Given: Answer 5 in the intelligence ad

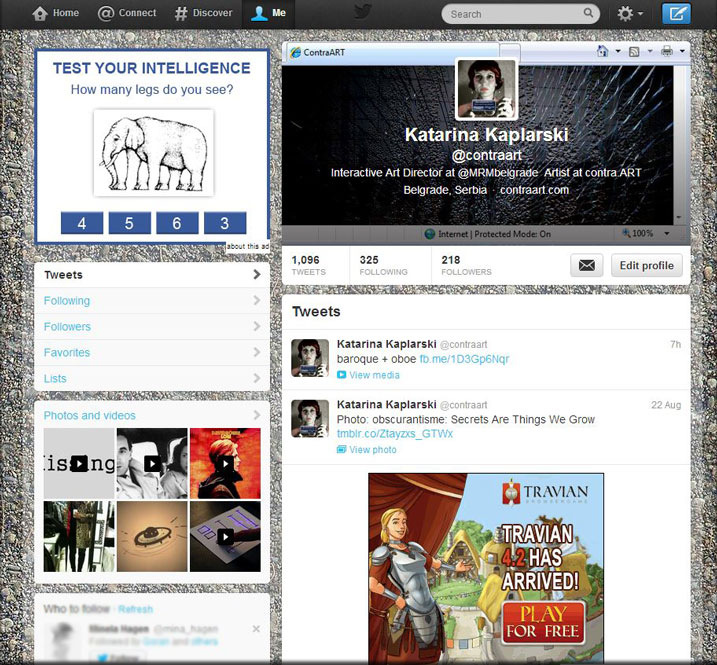Looking at the screenshot, I should click(x=129, y=223).
